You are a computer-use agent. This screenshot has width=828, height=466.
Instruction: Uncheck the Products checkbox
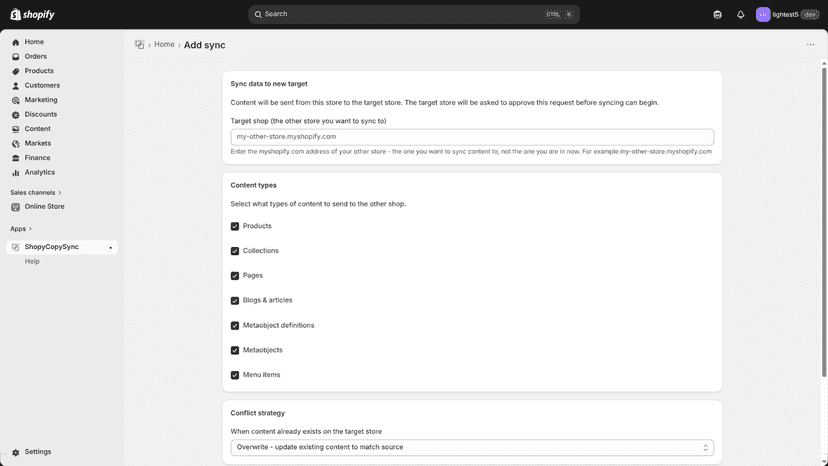pyautogui.click(x=235, y=226)
